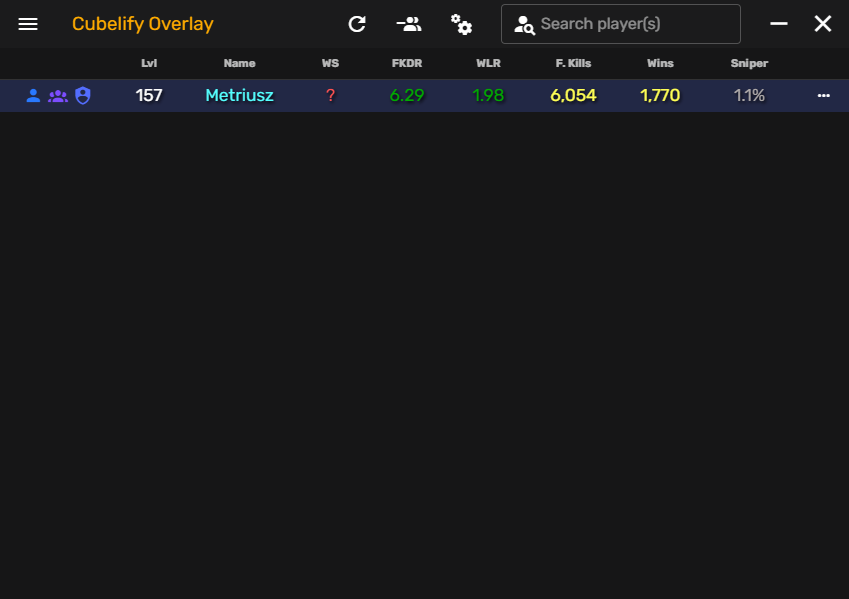
Task: Minimize the Cubelify Overlay window
Action: pyautogui.click(x=779, y=24)
